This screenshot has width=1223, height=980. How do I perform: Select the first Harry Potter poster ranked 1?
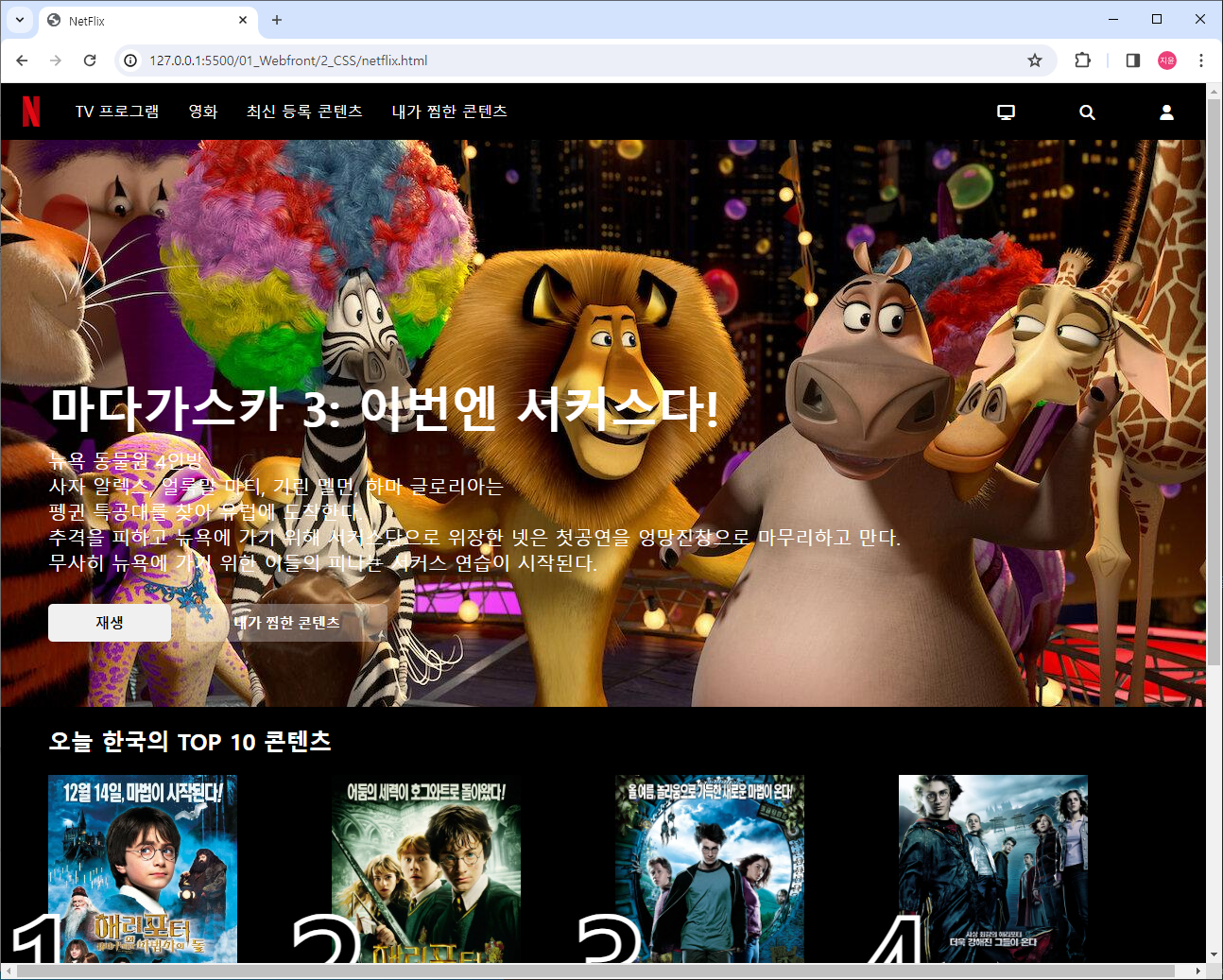point(143,869)
